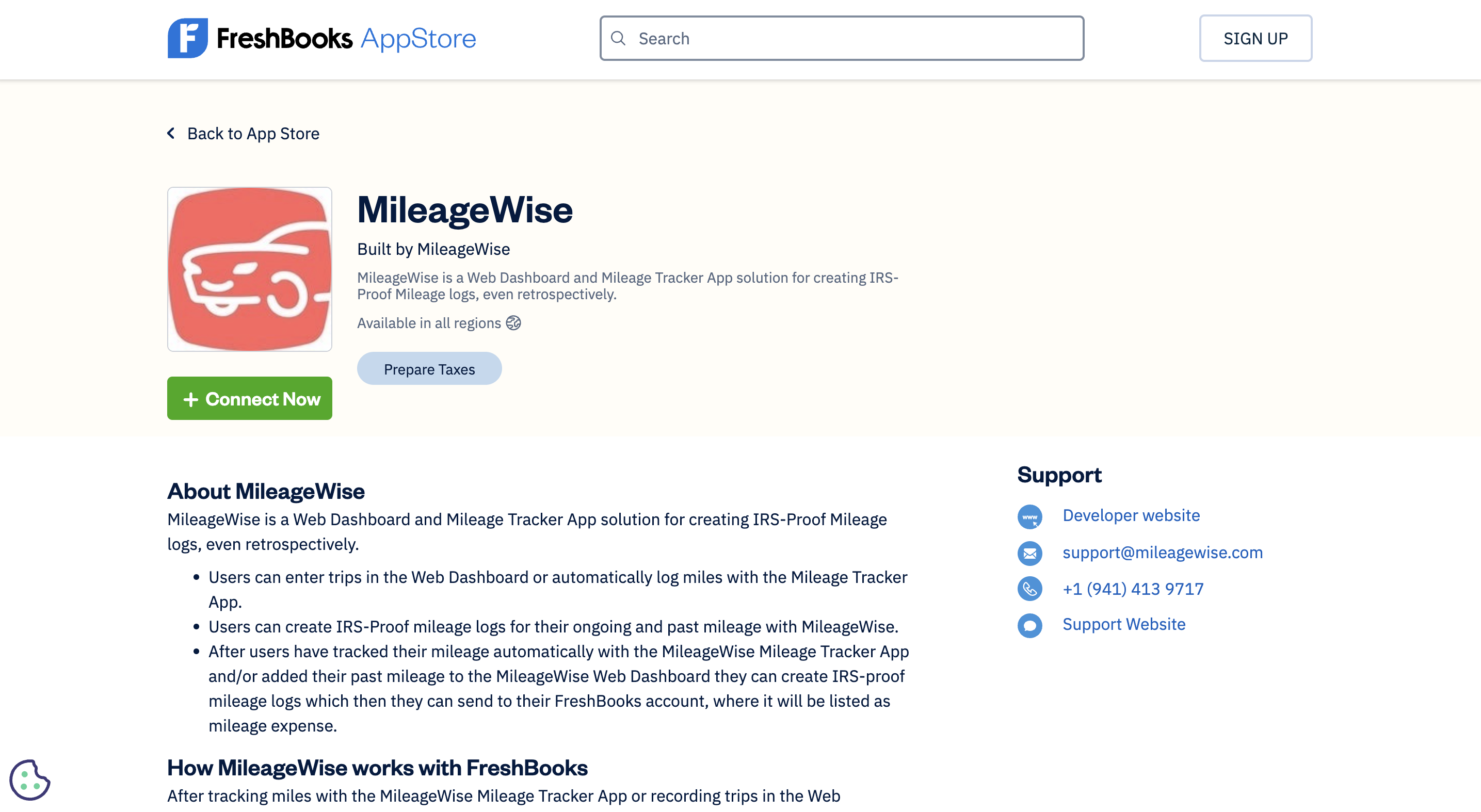Click Back to App Store navigation
This screenshot has height=812, width=1481.
point(244,132)
